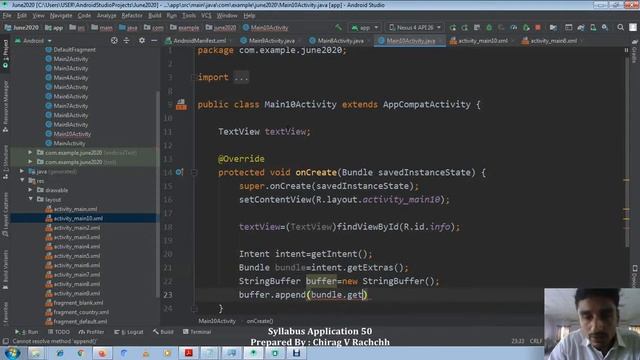Open the Build menu

tap(154, 16)
